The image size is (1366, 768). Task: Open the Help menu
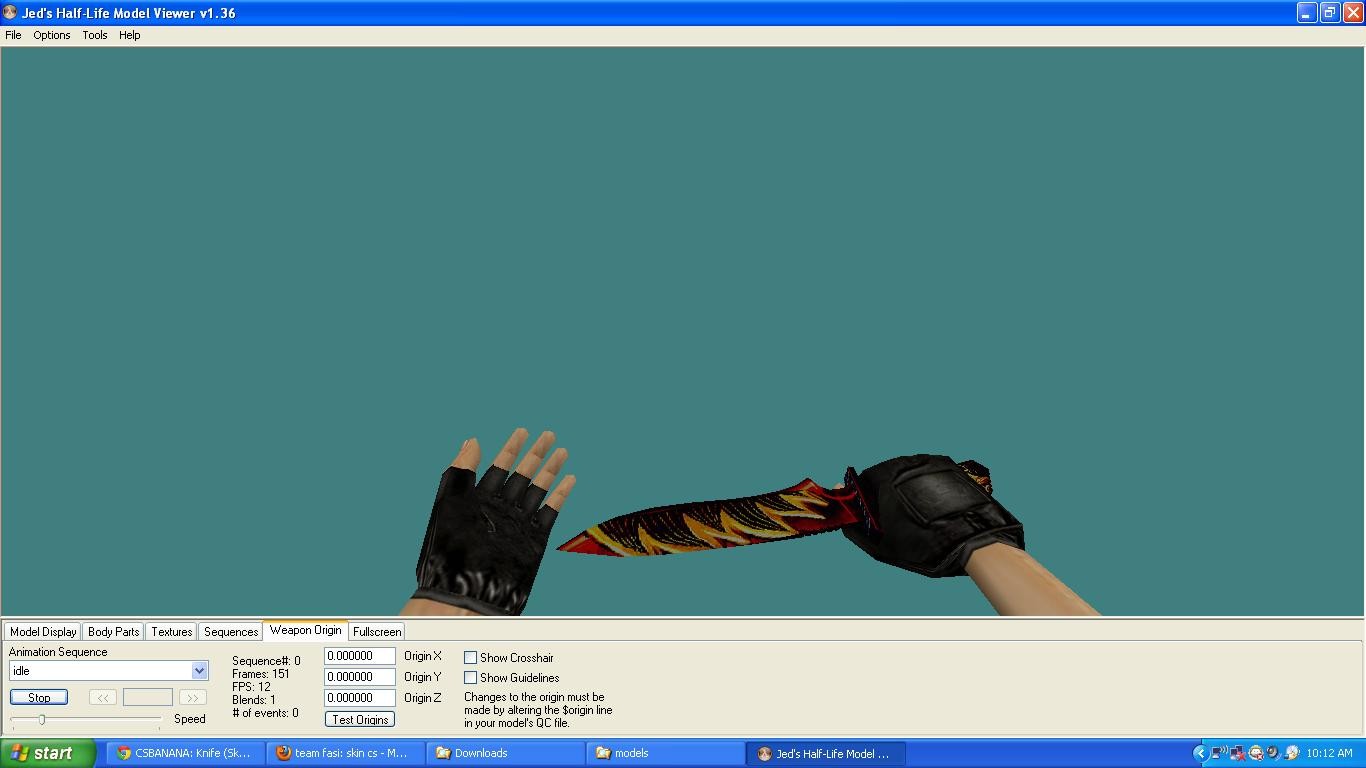[130, 35]
